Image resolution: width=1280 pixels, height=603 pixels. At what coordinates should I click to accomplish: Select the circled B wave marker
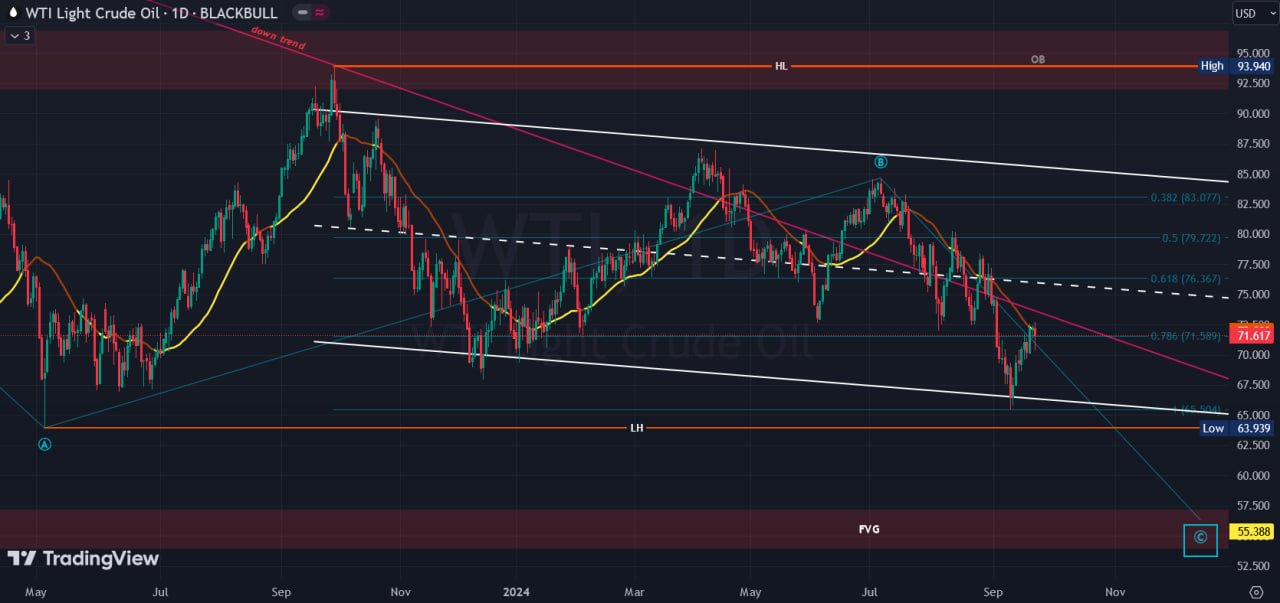[x=881, y=162]
